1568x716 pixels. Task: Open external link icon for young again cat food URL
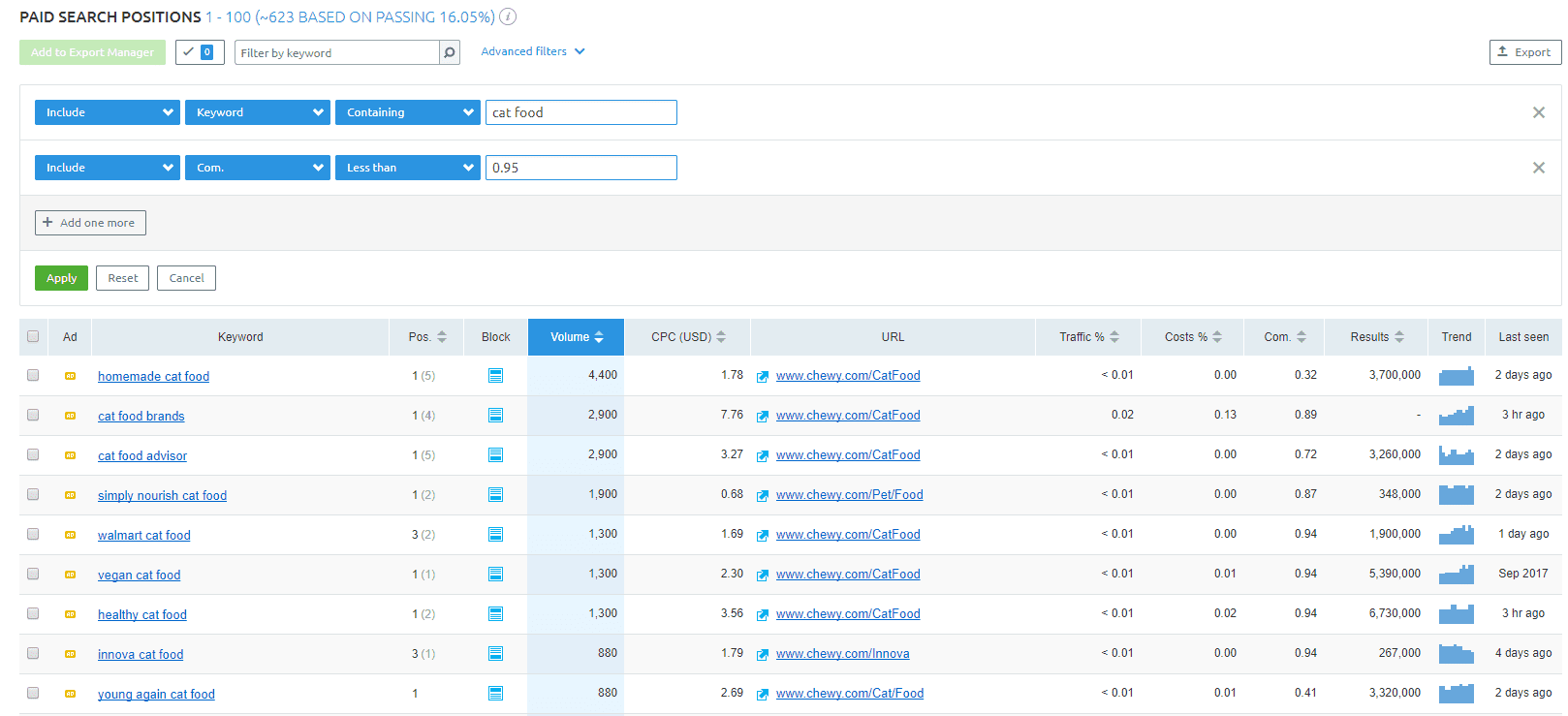point(763,694)
